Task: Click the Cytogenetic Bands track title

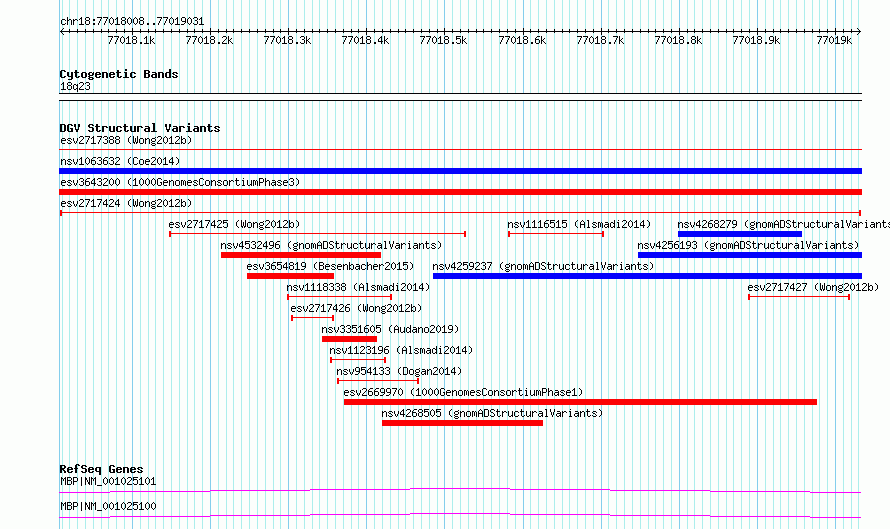Action: pos(119,74)
